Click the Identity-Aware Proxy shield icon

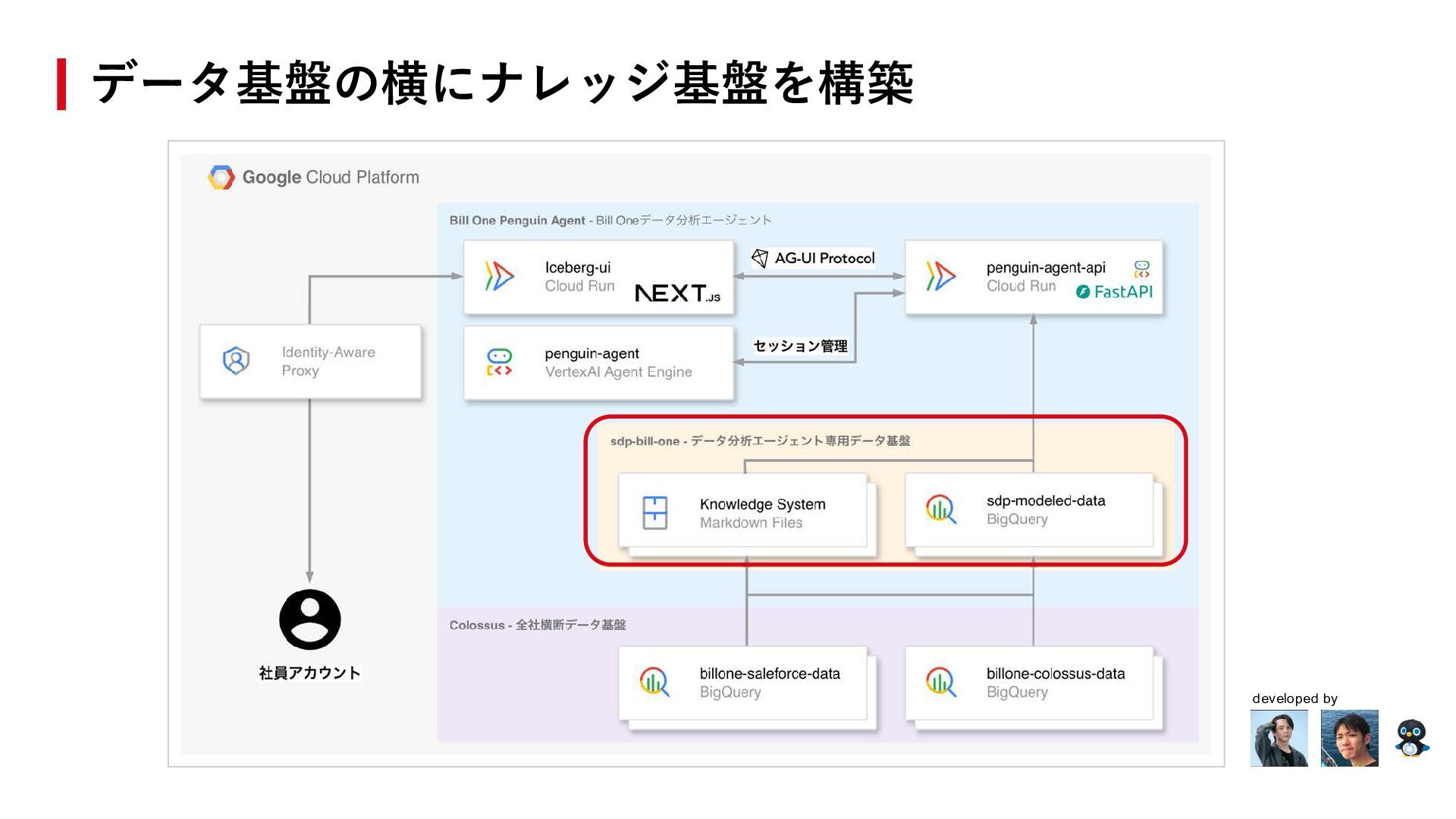[x=236, y=361]
